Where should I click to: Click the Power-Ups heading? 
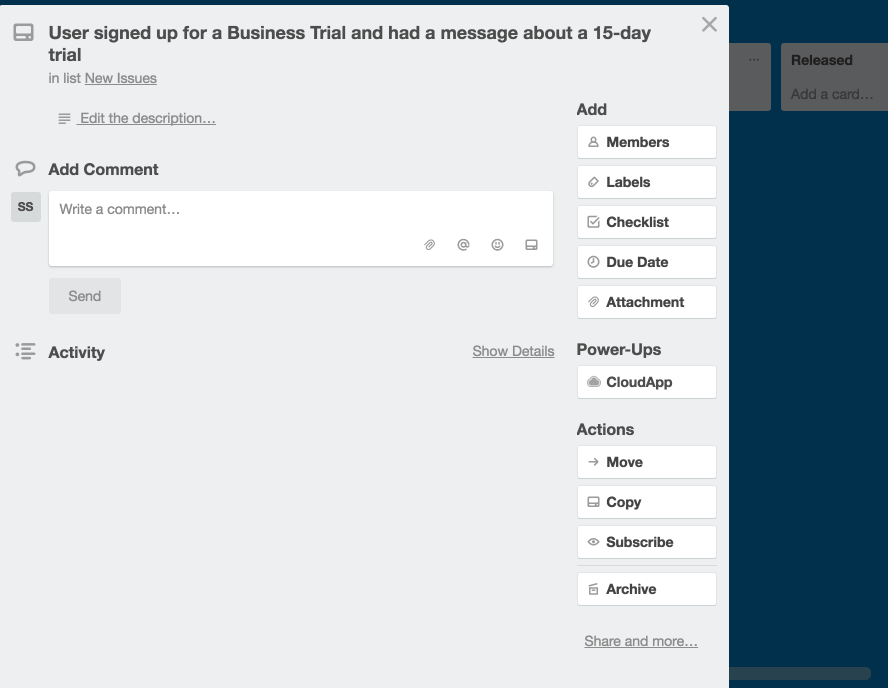(x=618, y=349)
